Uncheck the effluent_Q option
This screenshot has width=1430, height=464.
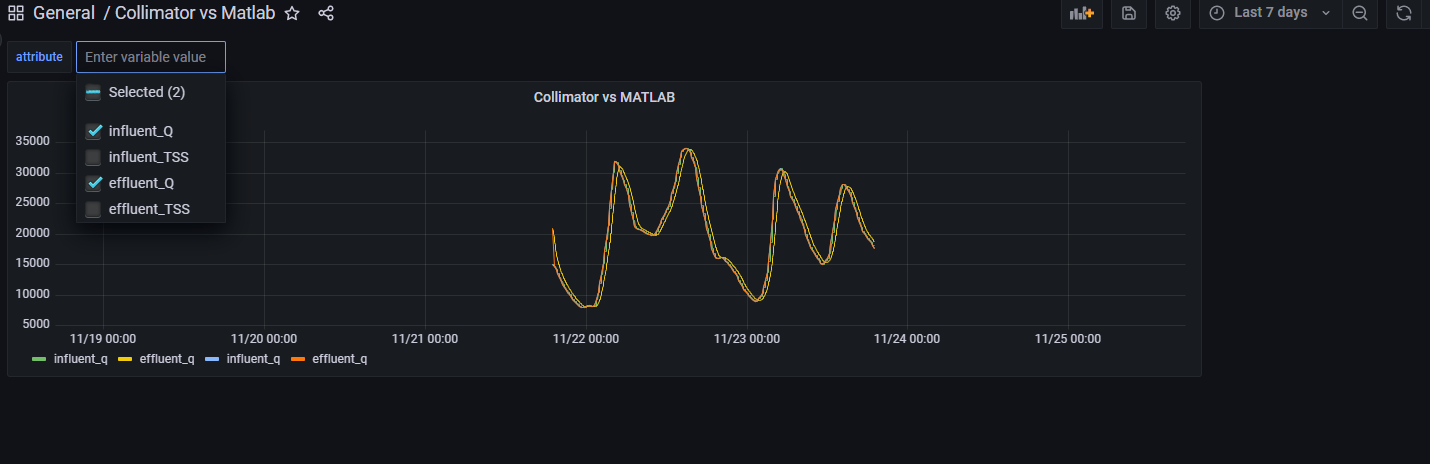click(x=93, y=183)
